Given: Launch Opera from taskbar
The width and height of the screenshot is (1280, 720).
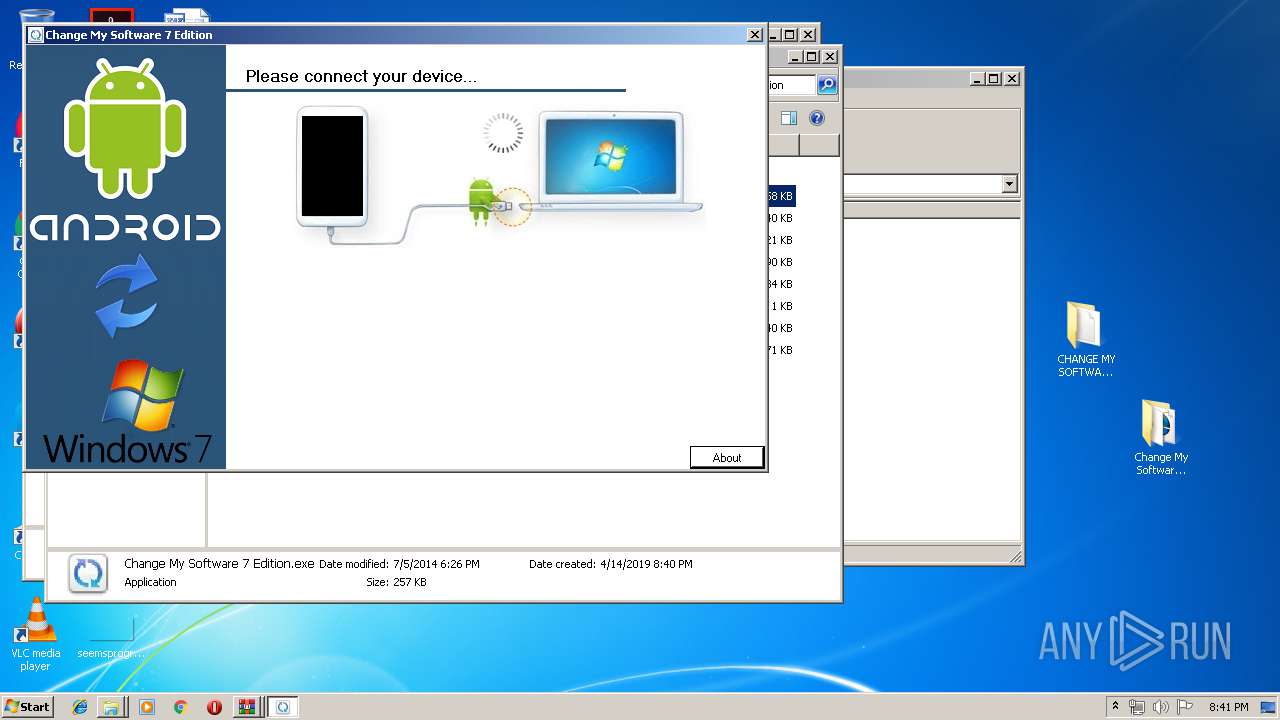Looking at the screenshot, I should [x=214, y=707].
